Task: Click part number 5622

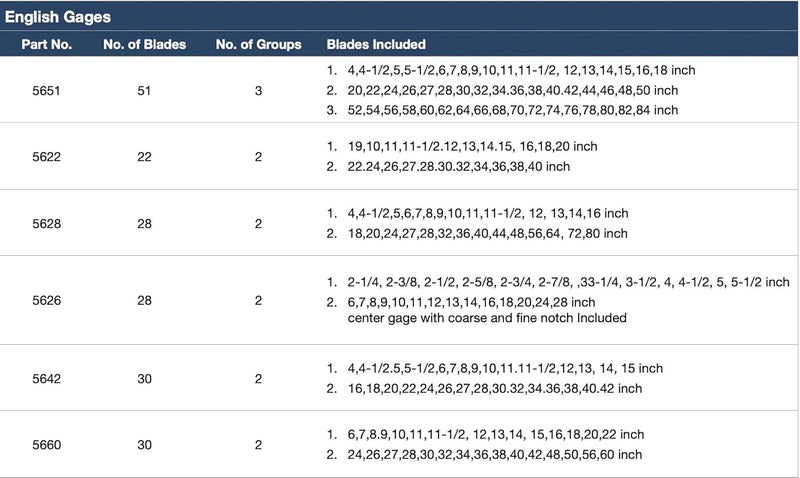Action: 46,157
